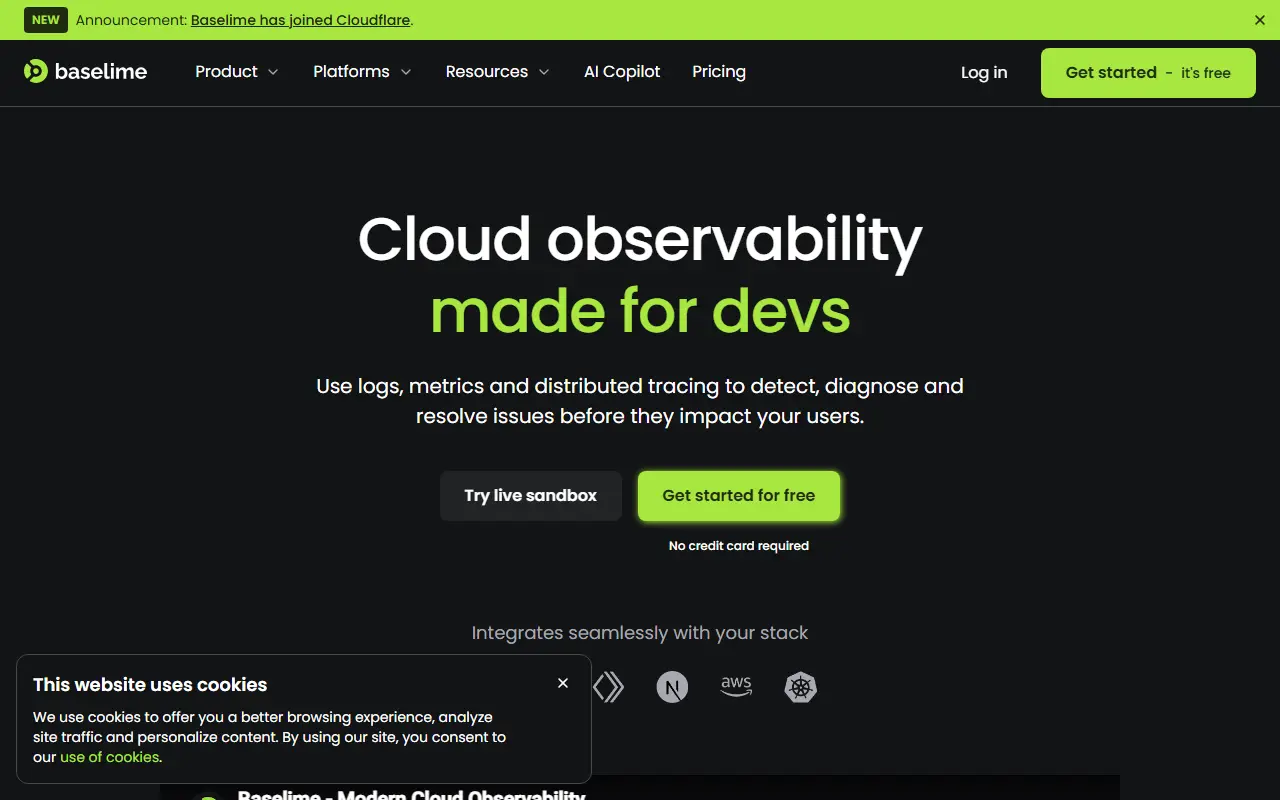The image size is (1280, 800).
Task: Click the "This website uses cookies" title
Action: click(x=150, y=685)
